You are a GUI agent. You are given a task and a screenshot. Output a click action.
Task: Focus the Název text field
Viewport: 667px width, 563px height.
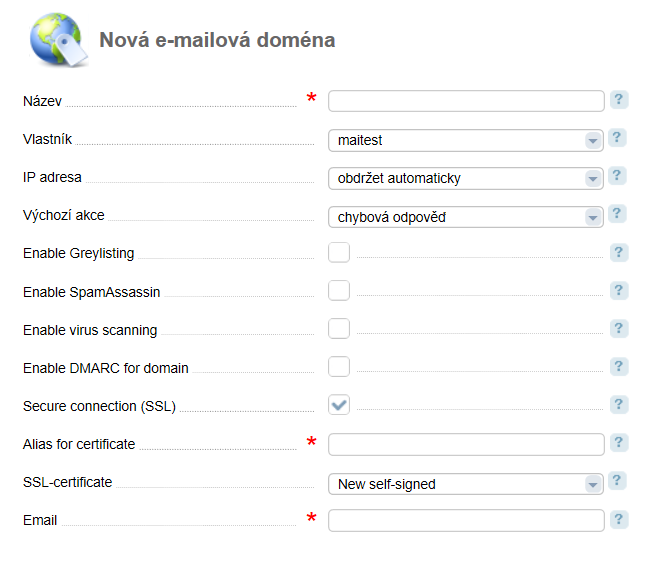[x=466, y=101]
